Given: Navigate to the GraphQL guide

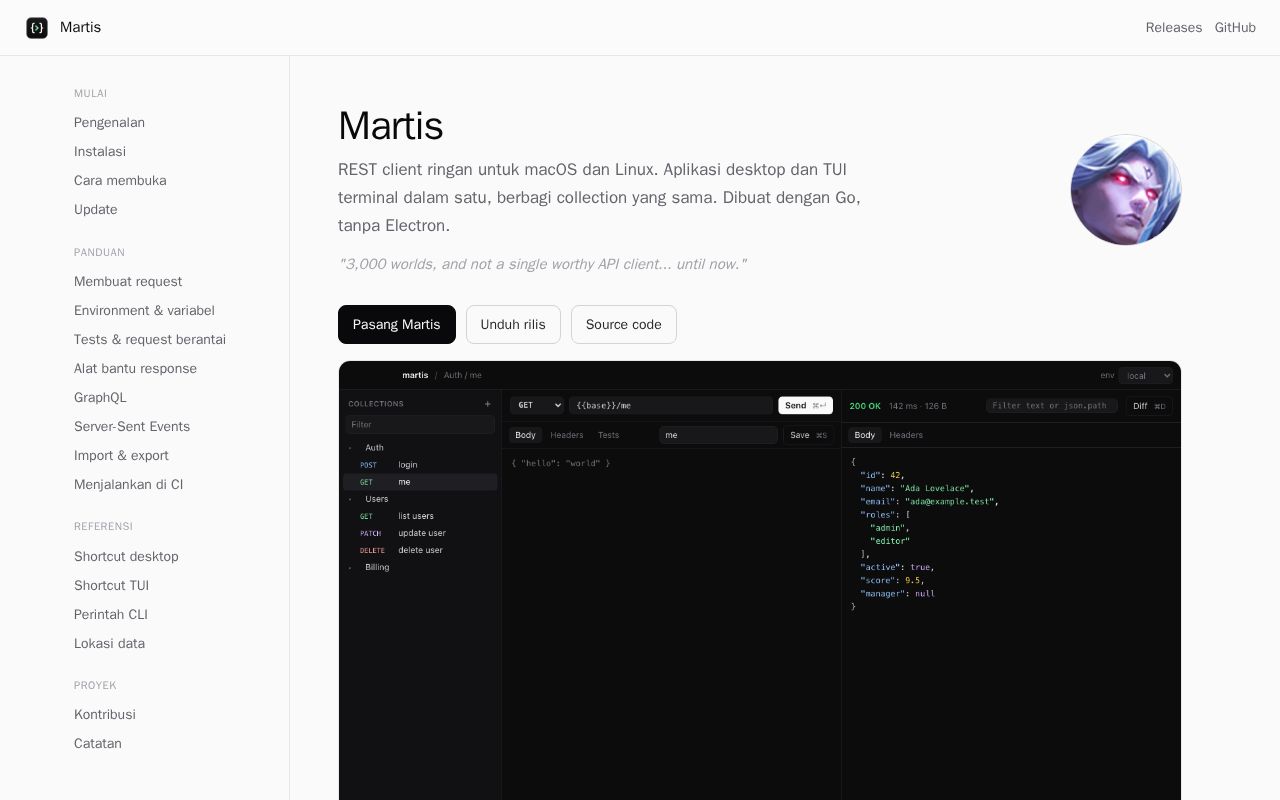Looking at the screenshot, I should (100, 398).
